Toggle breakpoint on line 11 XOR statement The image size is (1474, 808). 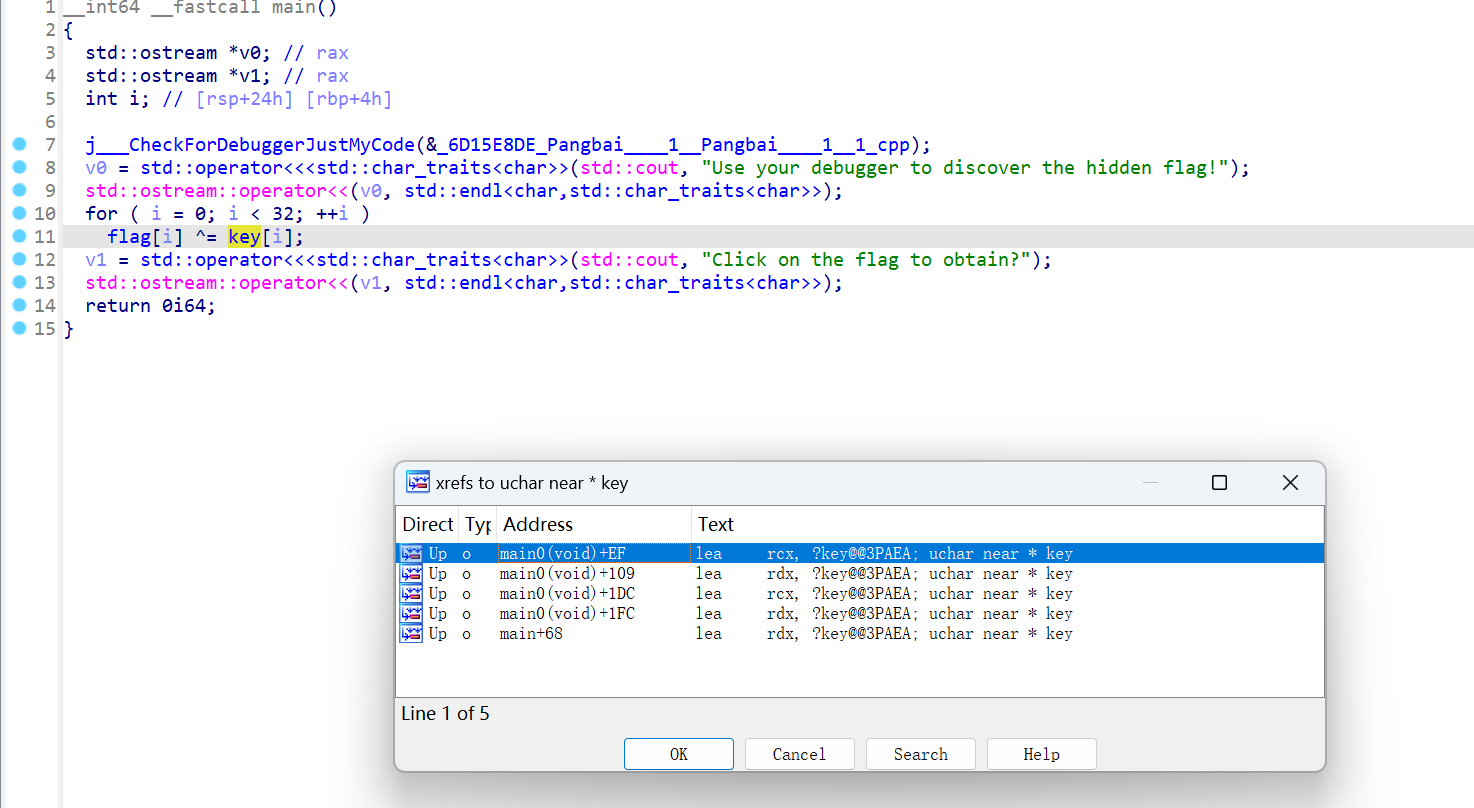pyautogui.click(x=20, y=237)
